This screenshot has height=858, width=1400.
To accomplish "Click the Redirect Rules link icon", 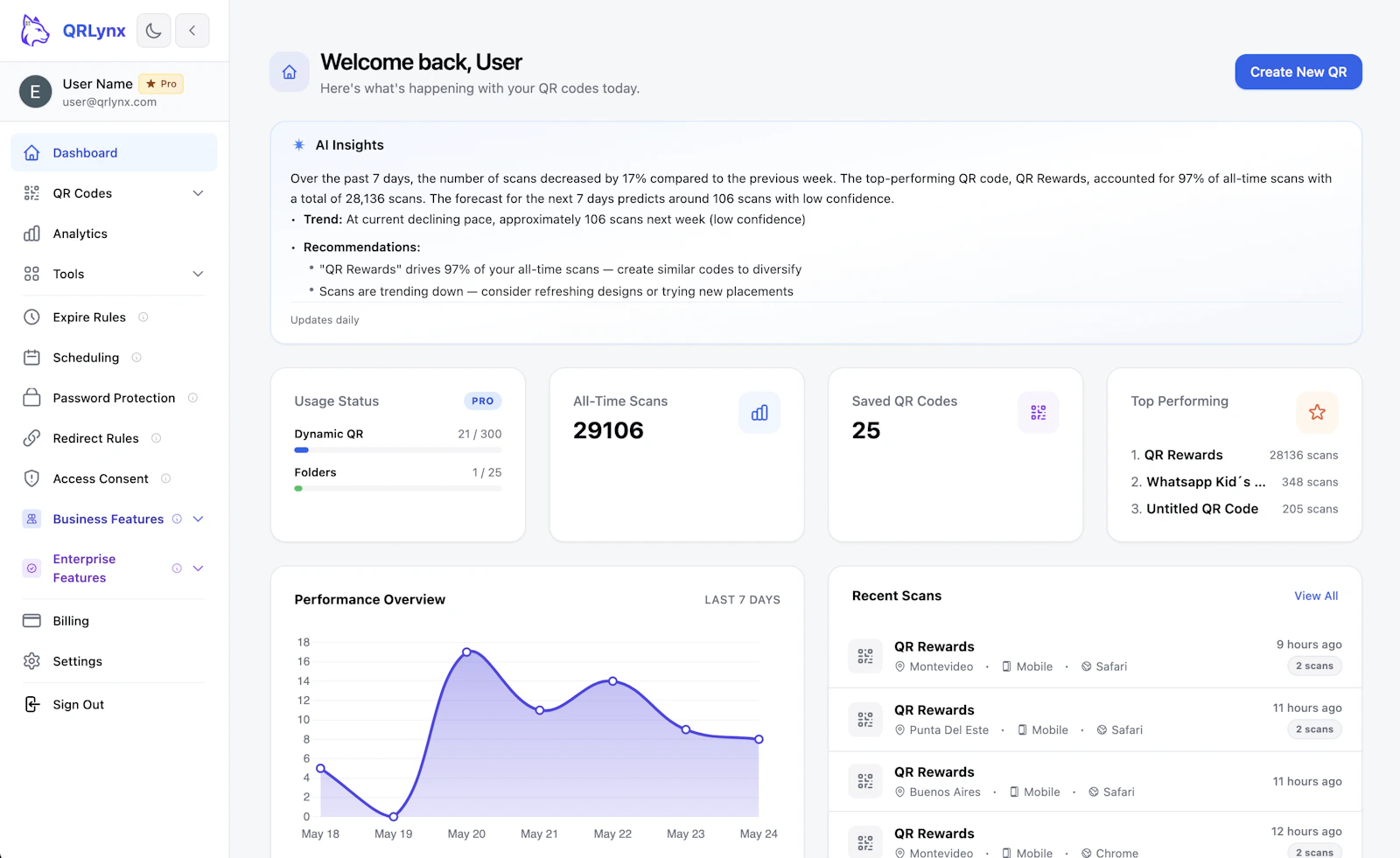I will pyautogui.click(x=31, y=438).
